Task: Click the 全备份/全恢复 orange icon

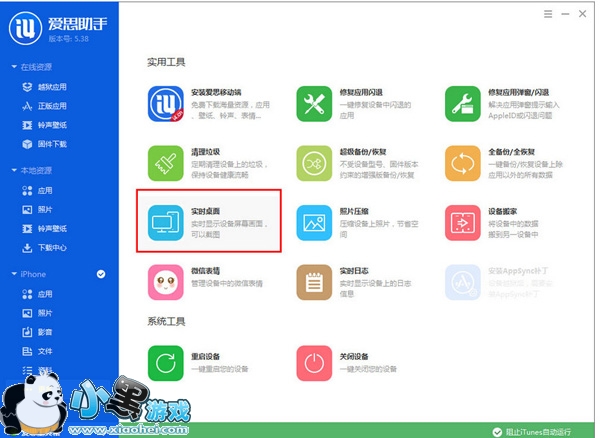Action: (462, 163)
